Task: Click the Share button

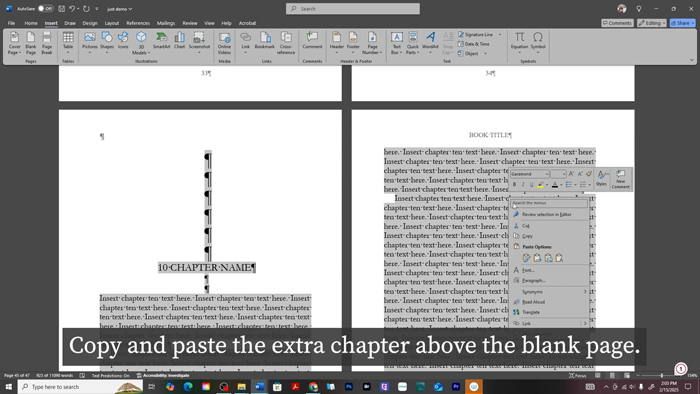Action: (x=682, y=23)
